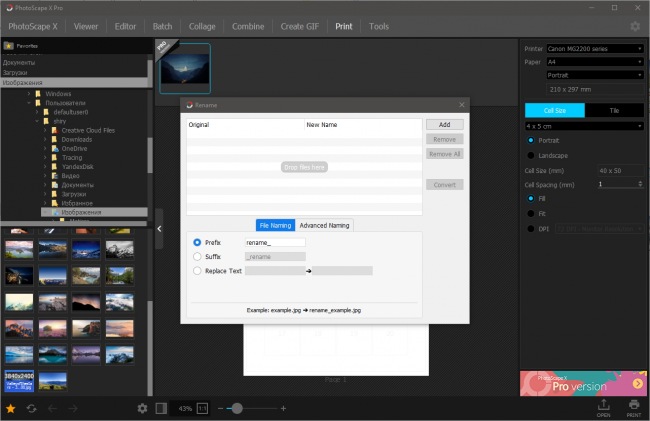Viewport: 650px width, 421px height.
Task: Select the Creative Cloud Files folder
Action: 88,130
